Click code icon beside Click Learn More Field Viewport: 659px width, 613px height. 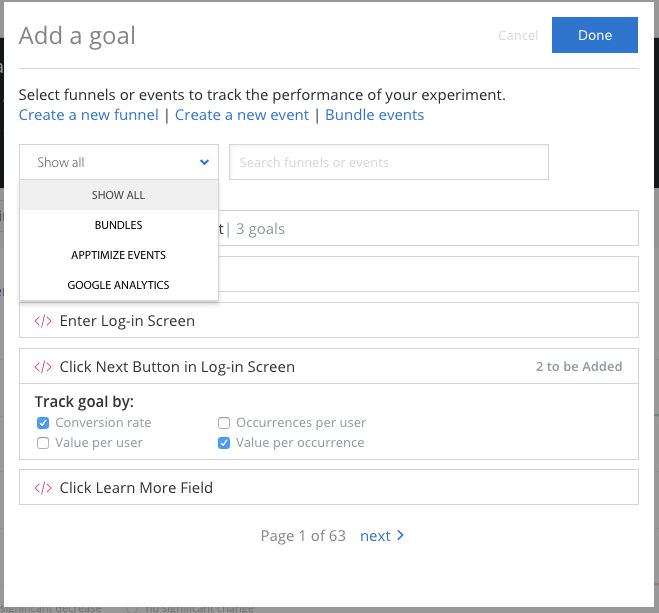43,488
